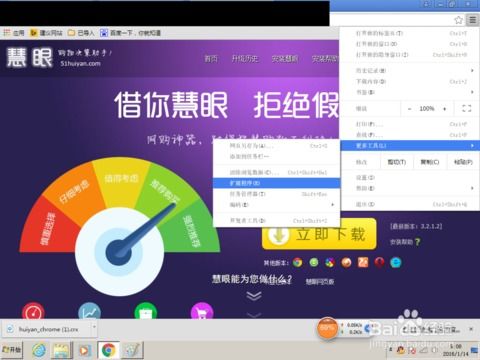
Task: Open the 已导入 bookmarks folder
Action: (x=81, y=33)
